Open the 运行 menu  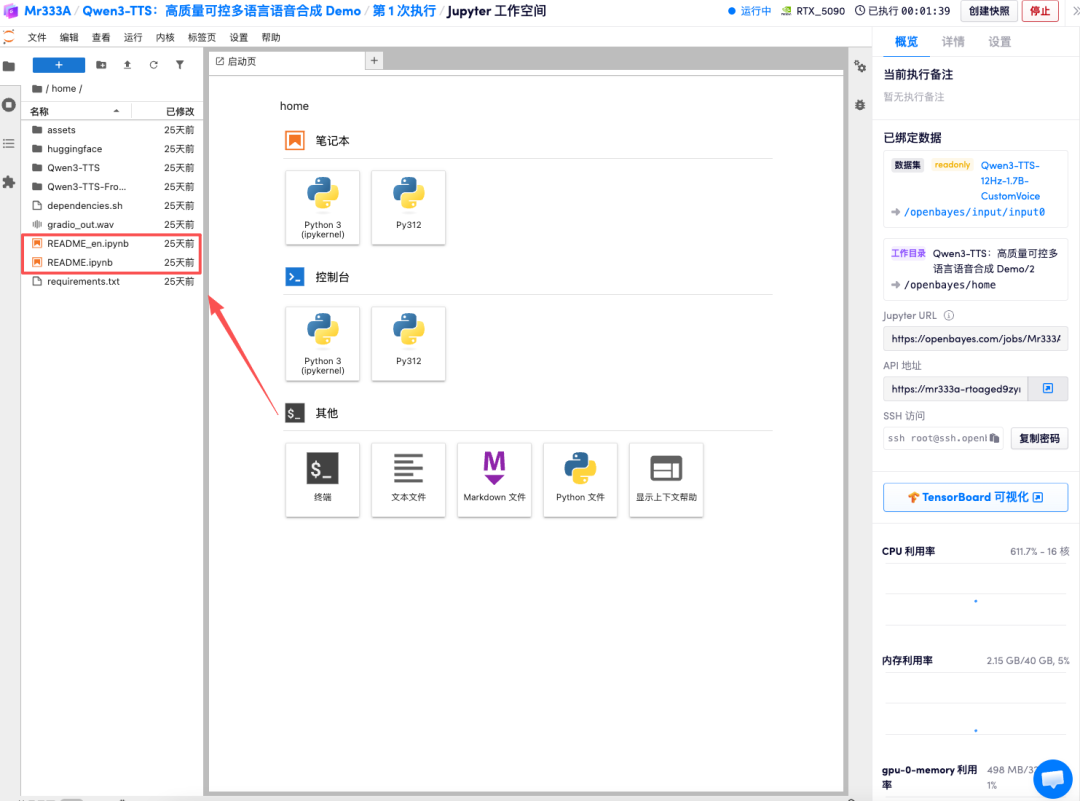[133, 37]
